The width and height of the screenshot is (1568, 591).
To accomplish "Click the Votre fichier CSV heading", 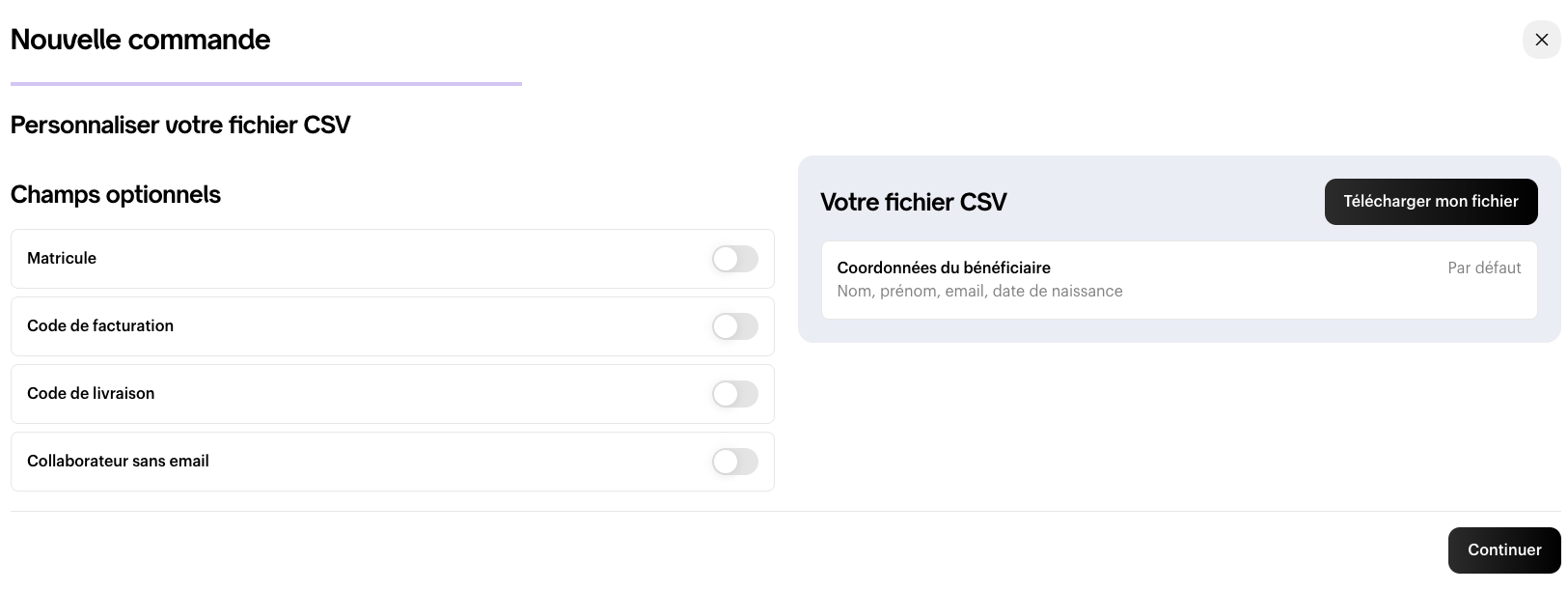I will 913,202.
